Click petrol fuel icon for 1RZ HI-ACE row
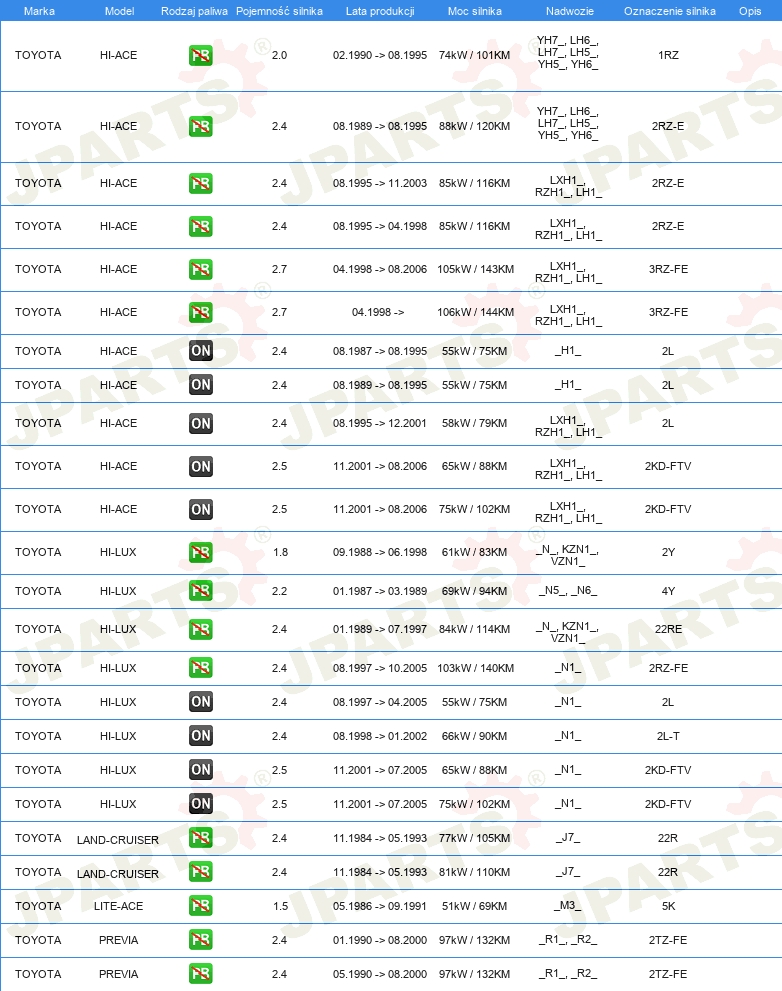Viewport: 782px width, 991px height. tap(200, 56)
